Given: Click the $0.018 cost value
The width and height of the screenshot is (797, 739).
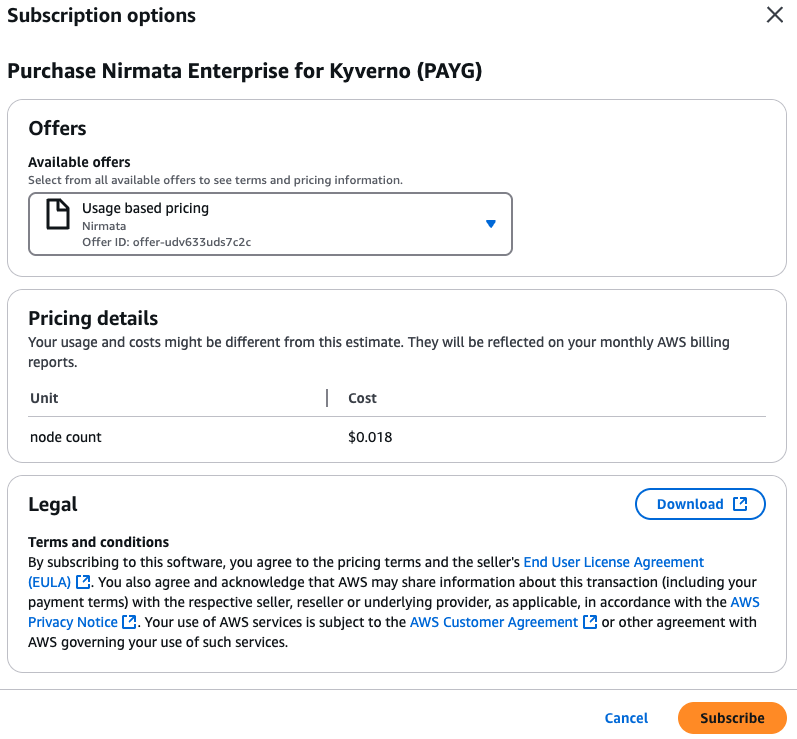Looking at the screenshot, I should (x=370, y=437).
